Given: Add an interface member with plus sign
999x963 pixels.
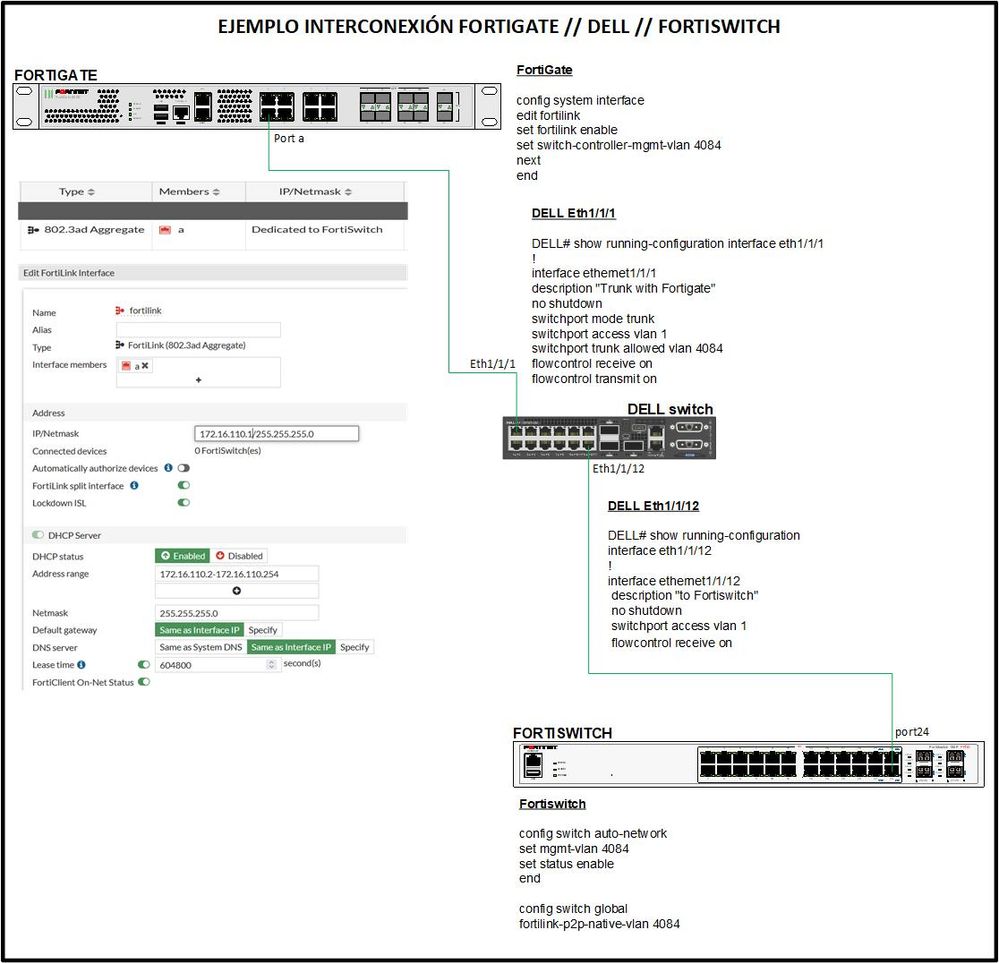Looking at the screenshot, I should [199, 380].
